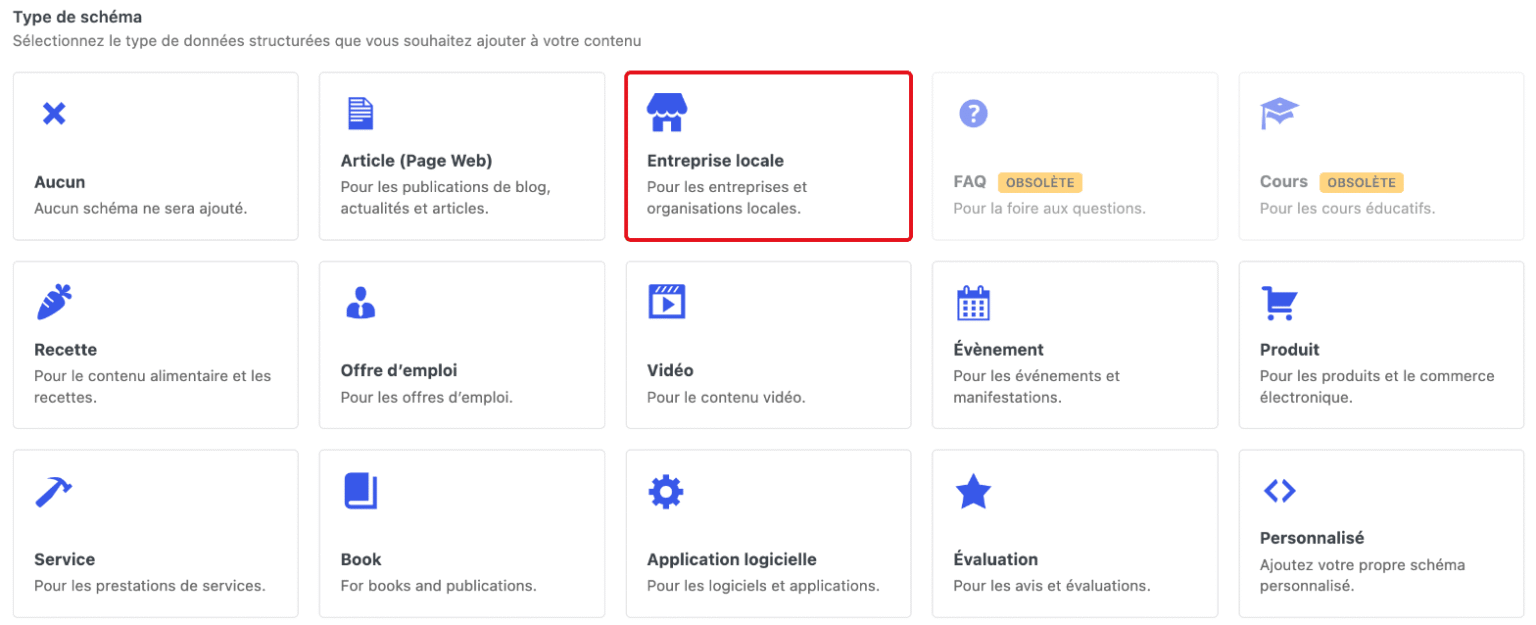
Task: Click the calendar Évènement icon
Action: point(973,302)
